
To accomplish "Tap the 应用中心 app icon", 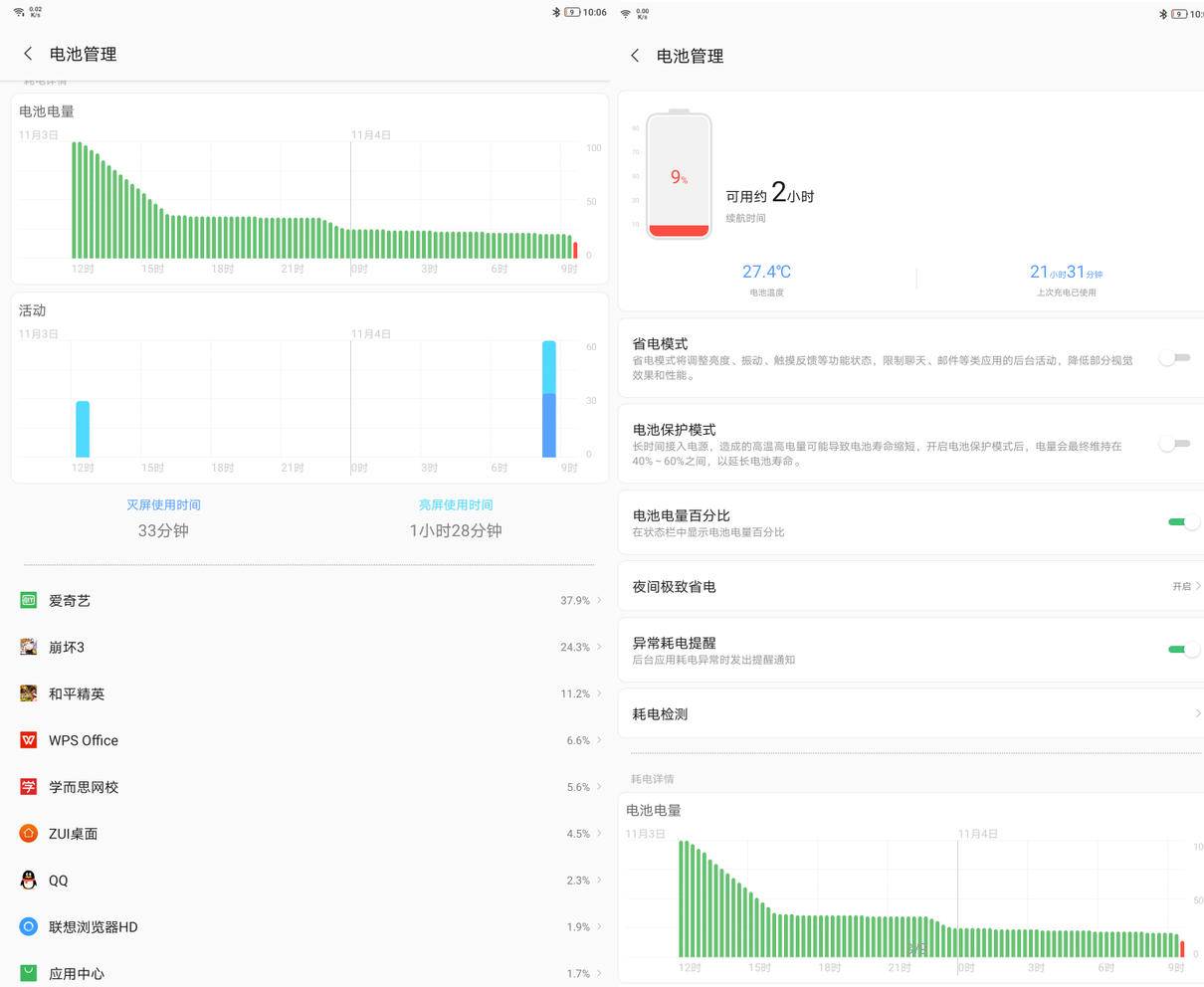I will (29, 973).
